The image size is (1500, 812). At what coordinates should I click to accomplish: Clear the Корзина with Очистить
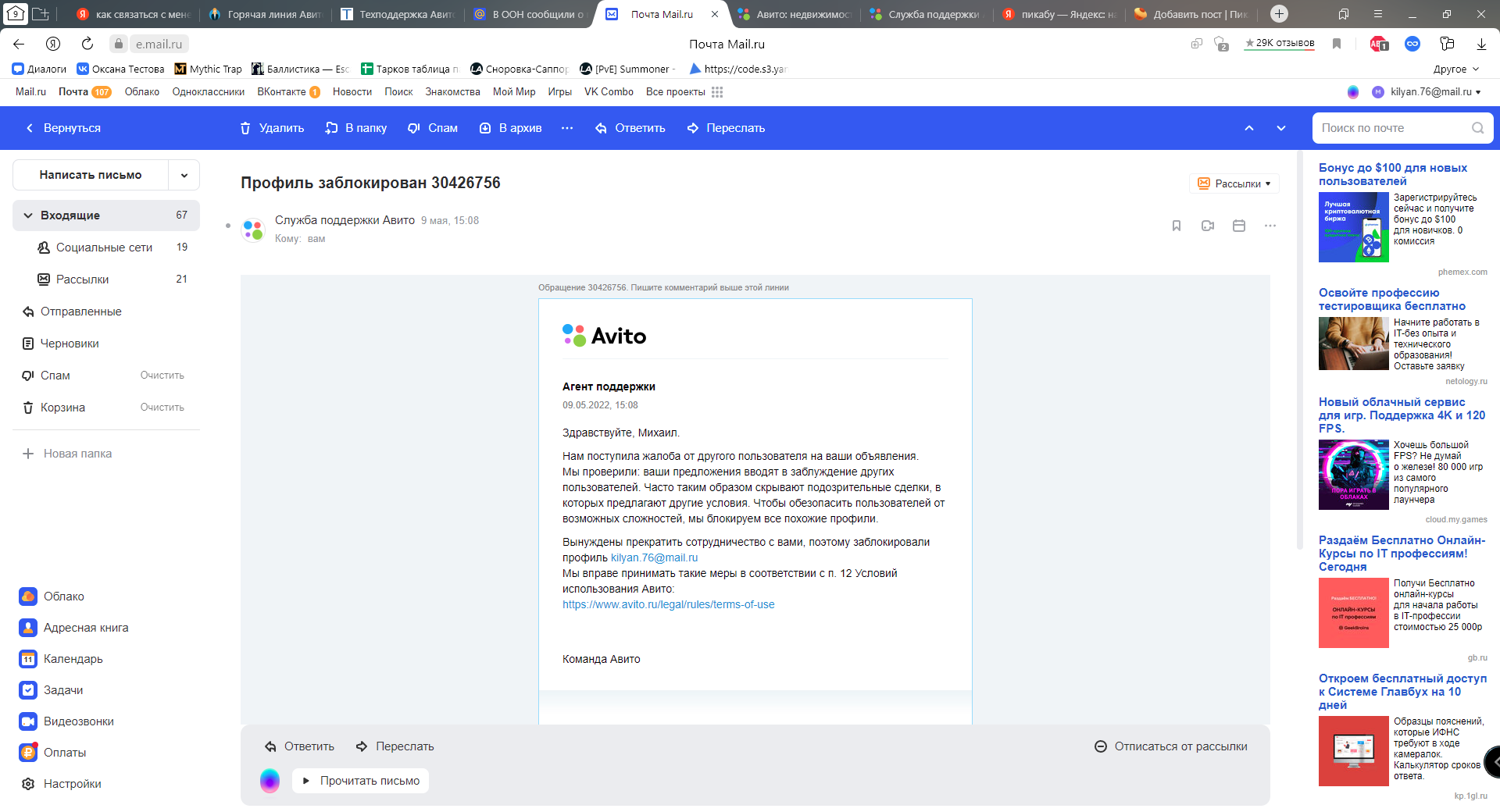coord(162,408)
